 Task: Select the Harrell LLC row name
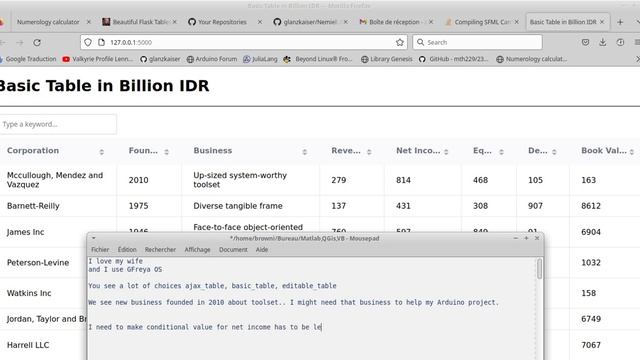[x=28, y=345]
